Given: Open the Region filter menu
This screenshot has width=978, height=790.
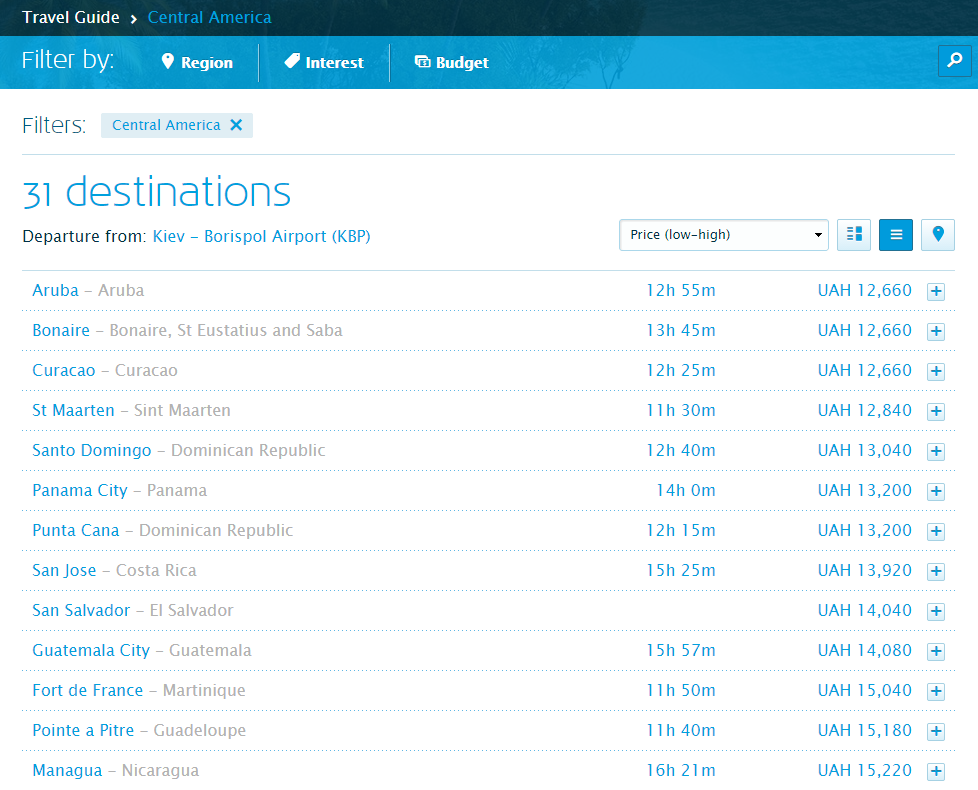Looking at the screenshot, I should pos(197,62).
